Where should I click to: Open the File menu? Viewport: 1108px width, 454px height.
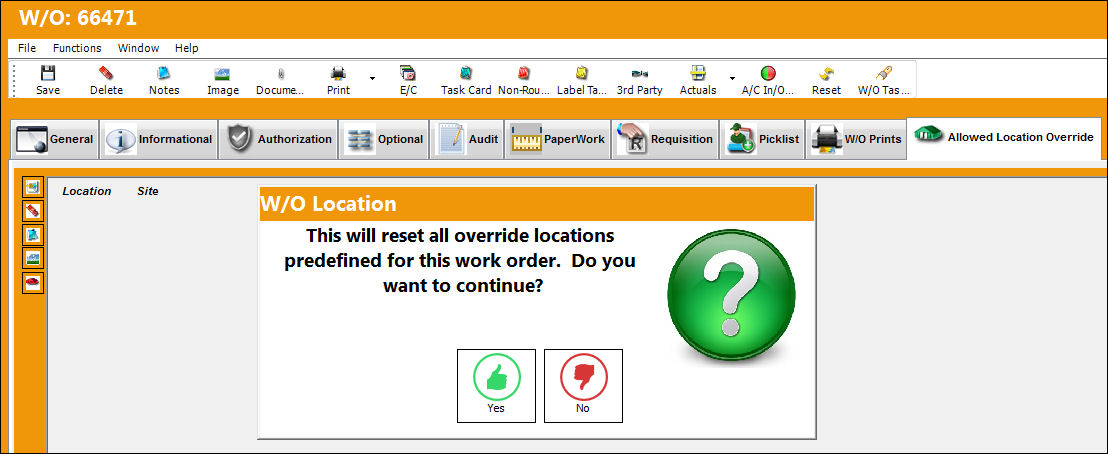tap(27, 48)
